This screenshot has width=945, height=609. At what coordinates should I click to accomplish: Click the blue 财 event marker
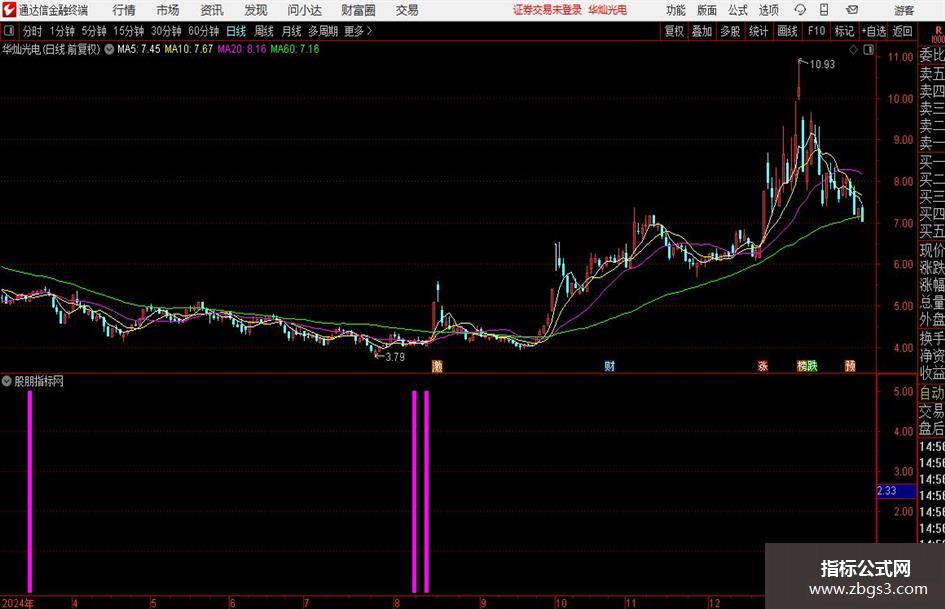(x=609, y=365)
